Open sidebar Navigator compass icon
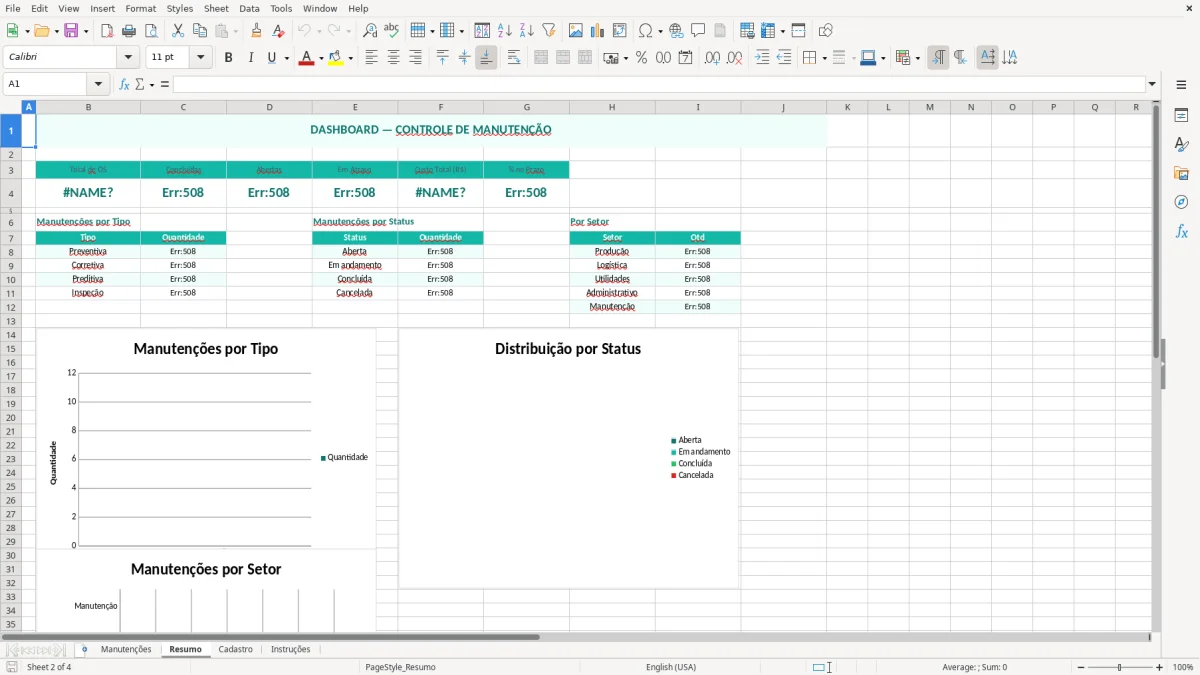 (x=1181, y=202)
